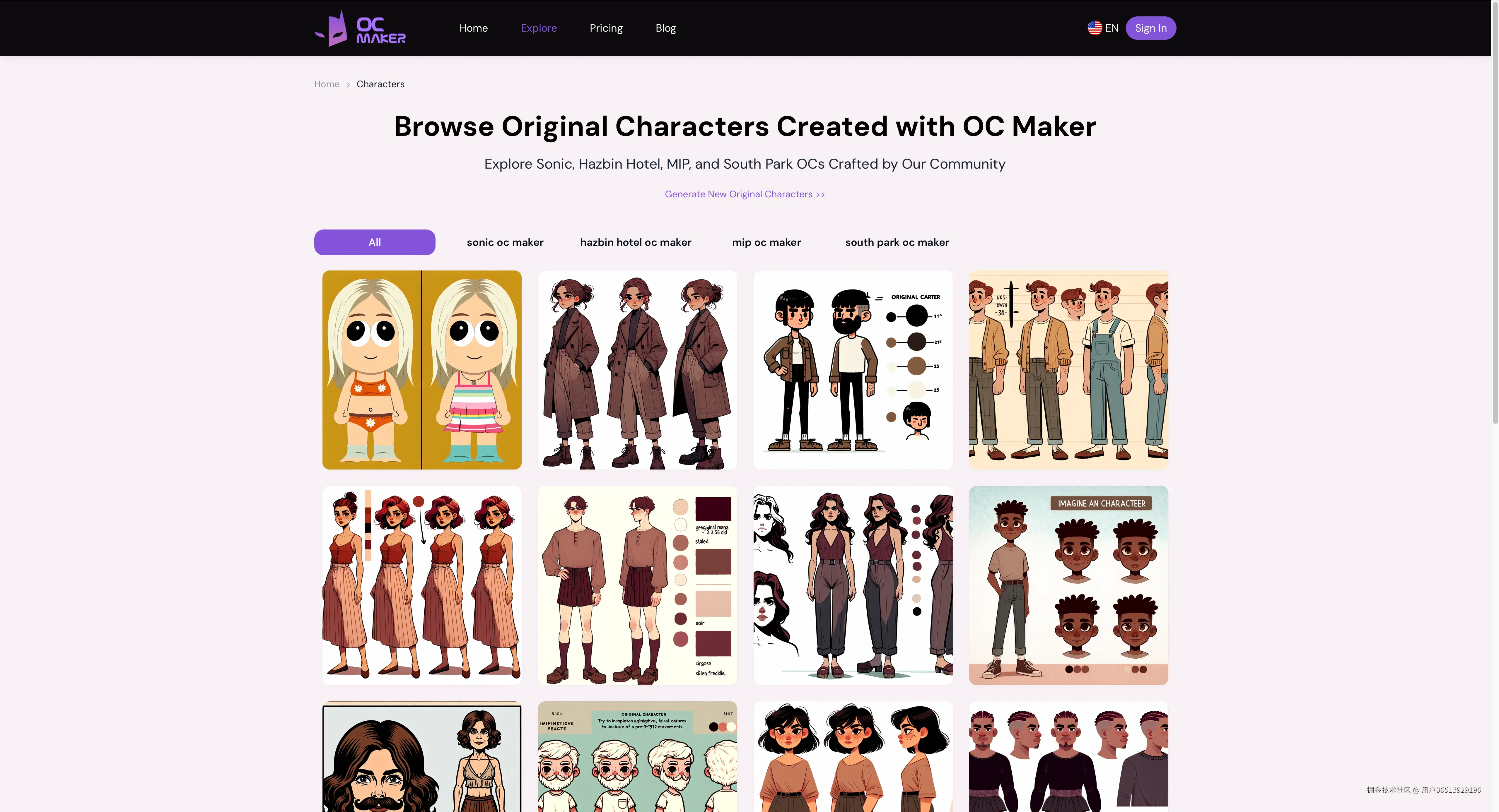Go to the Pricing page
This screenshot has width=1499, height=812.
click(x=605, y=28)
